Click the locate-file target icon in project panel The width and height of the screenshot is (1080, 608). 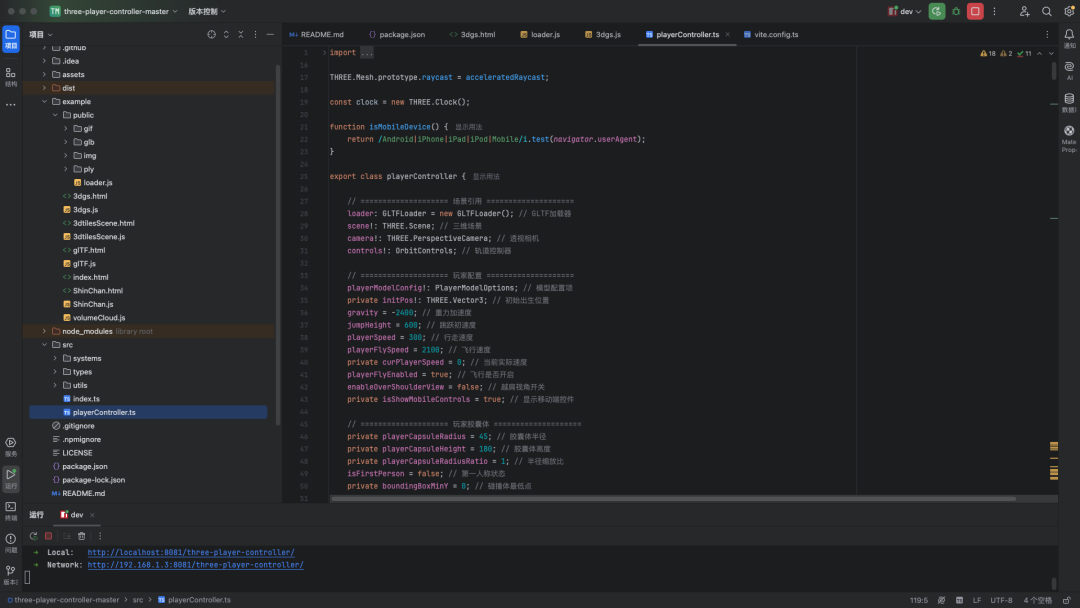[211, 34]
